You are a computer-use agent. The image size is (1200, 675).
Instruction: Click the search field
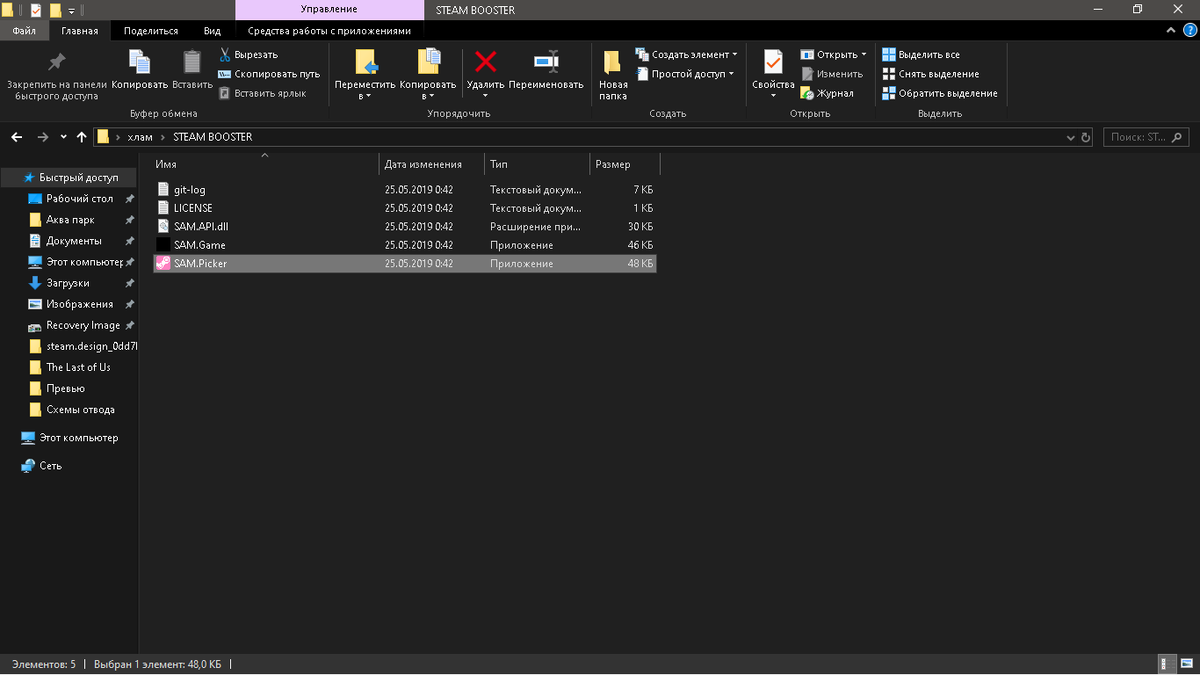1145,137
